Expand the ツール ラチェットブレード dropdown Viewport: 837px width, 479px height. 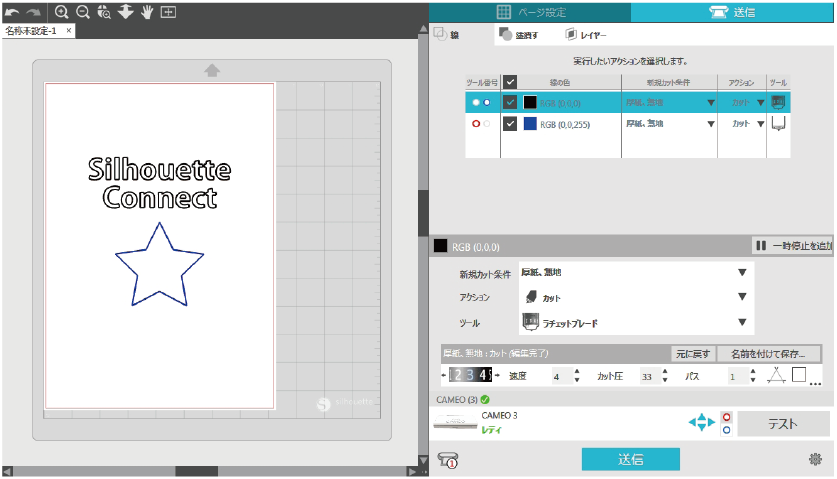636,323
